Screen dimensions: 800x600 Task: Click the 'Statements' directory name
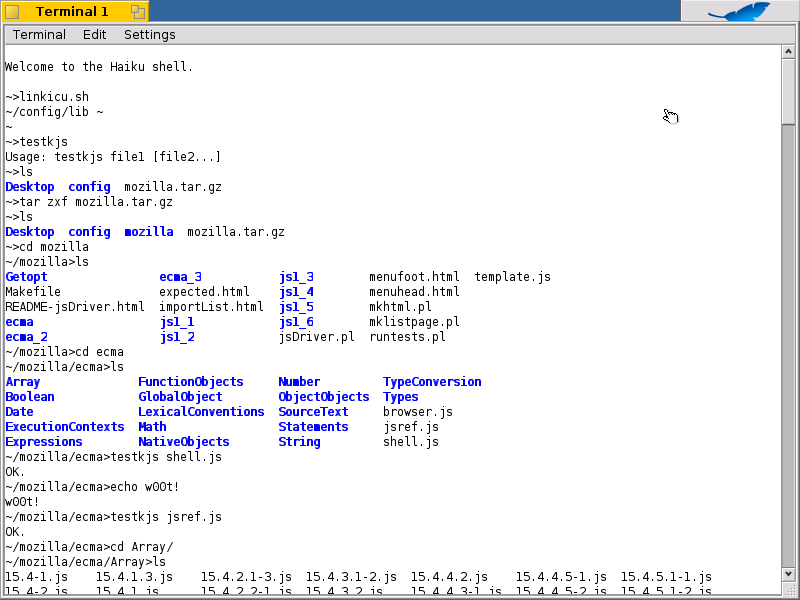coord(313,427)
